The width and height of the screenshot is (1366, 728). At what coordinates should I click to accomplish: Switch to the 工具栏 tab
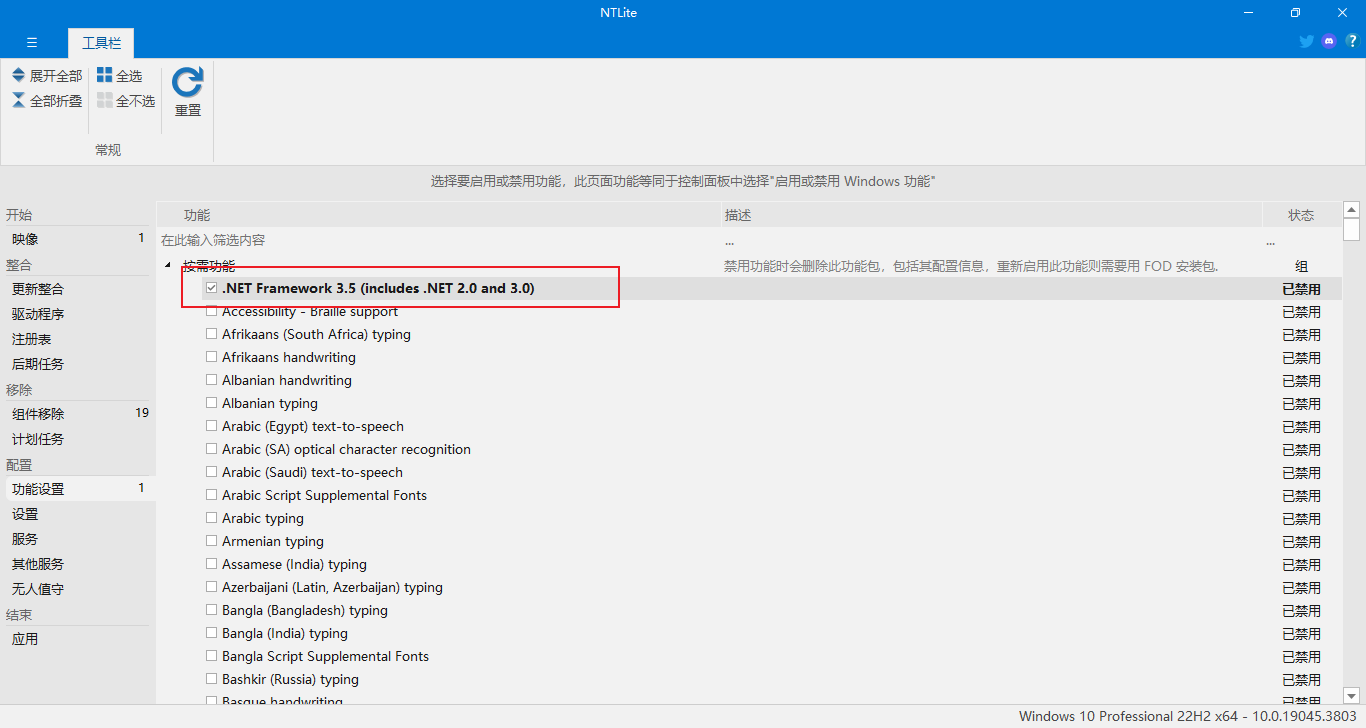pos(101,43)
